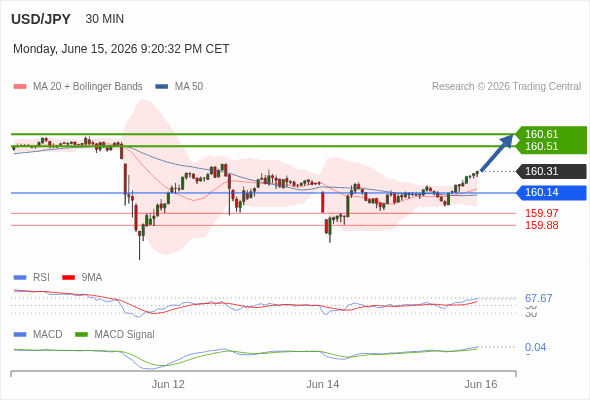This screenshot has width=590, height=400.
Task: Click the 160.14 pivot price tag
Action: tap(551, 193)
